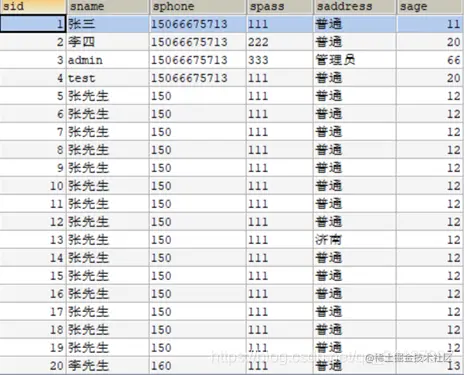464x375 pixels.
Task: Select saddress 普通 in row 9
Action: (355, 168)
